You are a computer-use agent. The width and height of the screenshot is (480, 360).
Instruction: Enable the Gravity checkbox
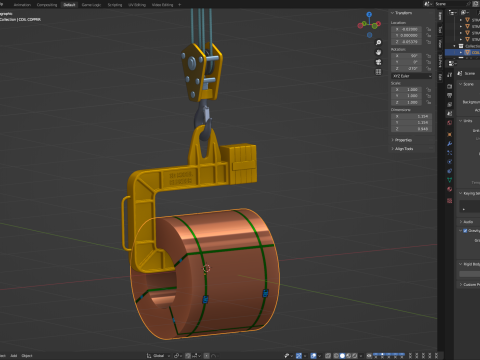coord(465,231)
